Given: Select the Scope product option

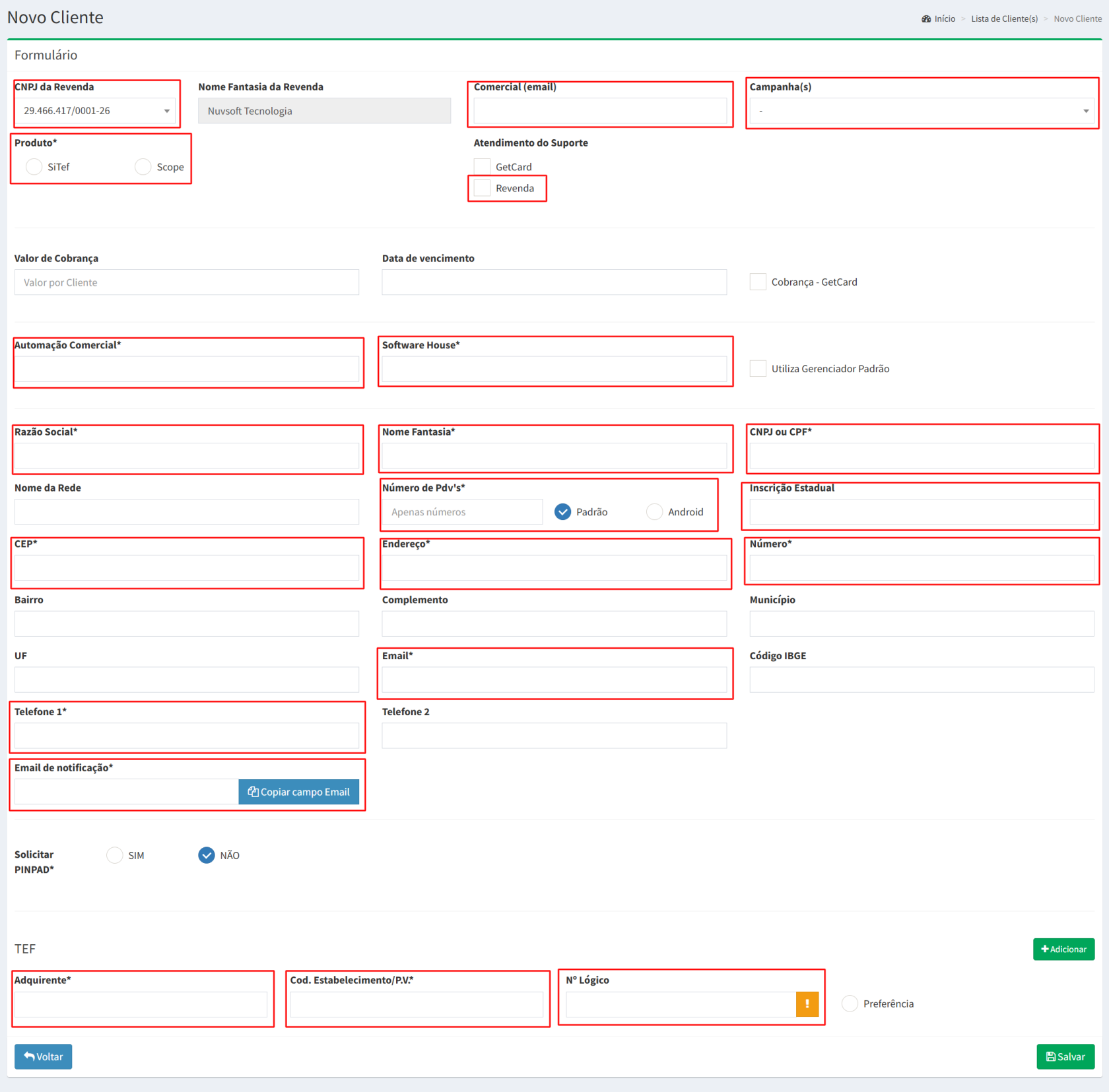Looking at the screenshot, I should click(x=143, y=167).
